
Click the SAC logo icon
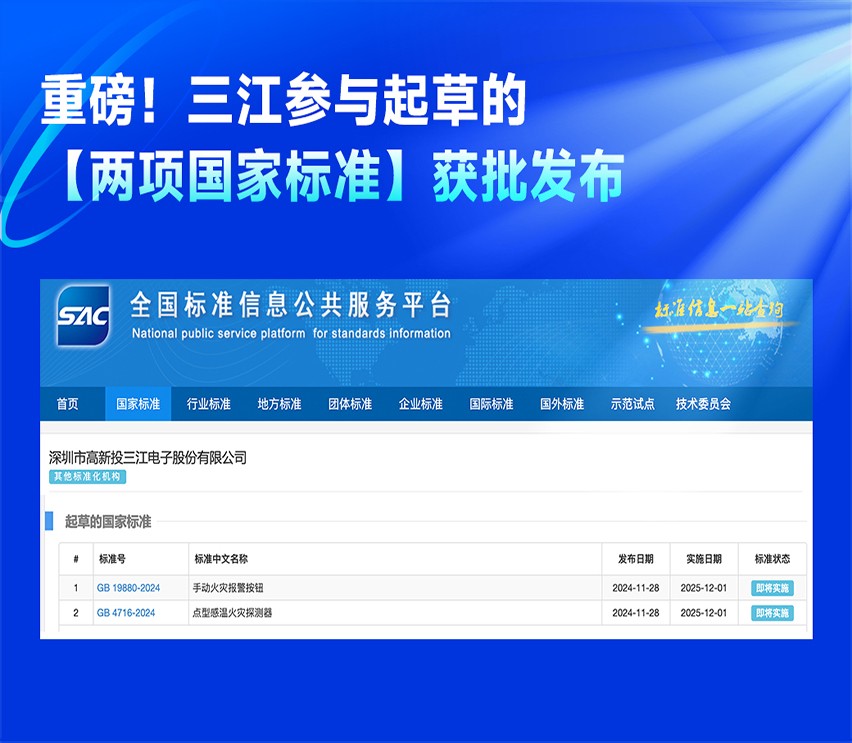83,316
